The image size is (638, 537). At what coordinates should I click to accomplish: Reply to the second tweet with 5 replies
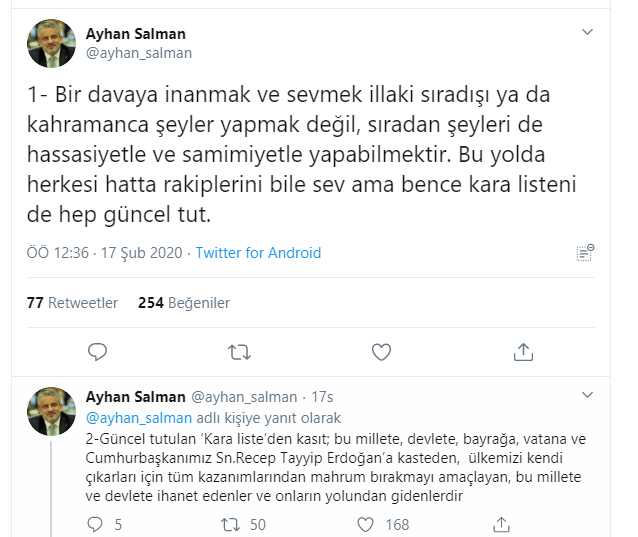(x=97, y=524)
